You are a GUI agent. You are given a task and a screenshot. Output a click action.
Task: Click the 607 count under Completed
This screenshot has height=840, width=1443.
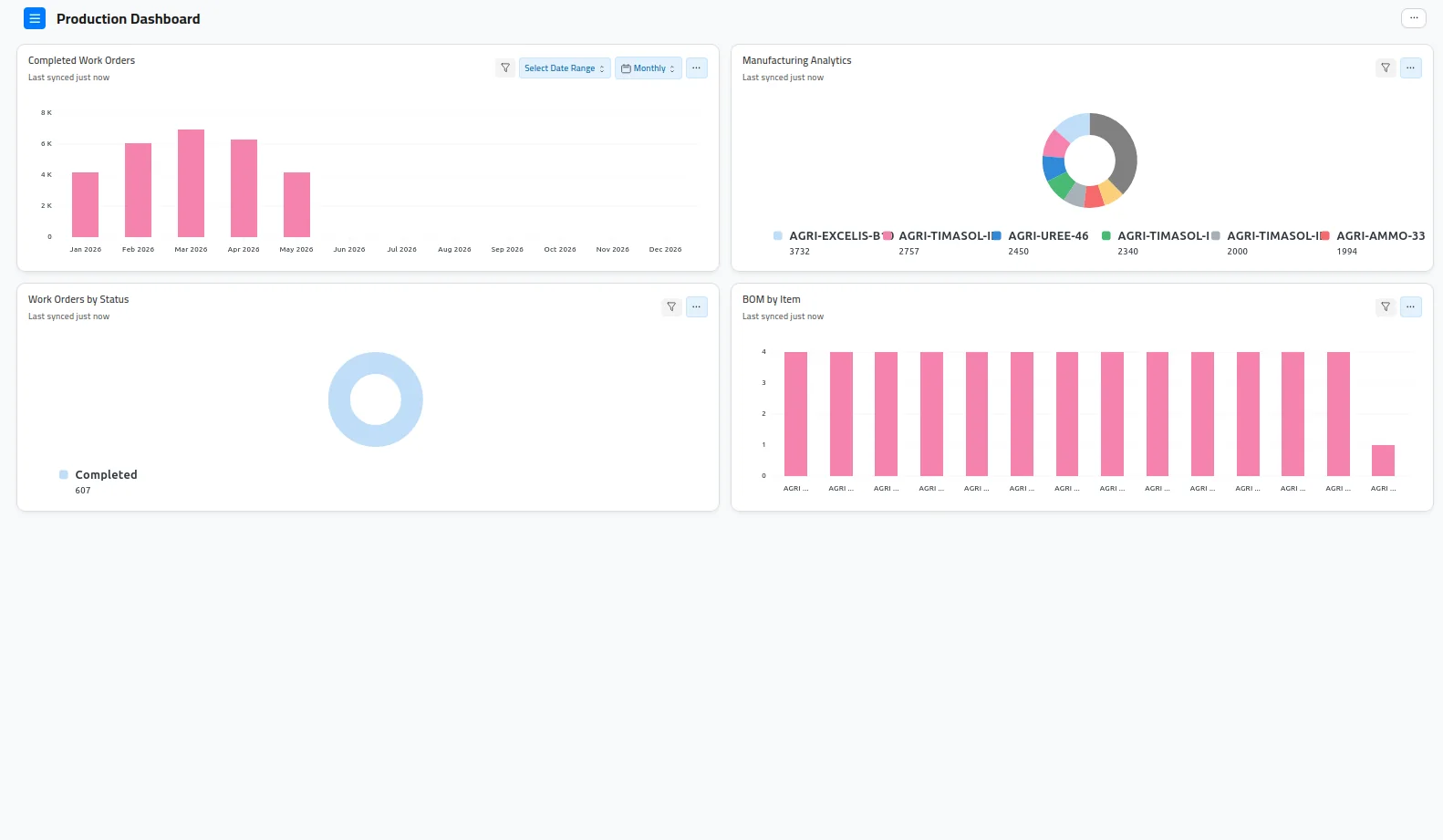pyautogui.click(x=83, y=491)
